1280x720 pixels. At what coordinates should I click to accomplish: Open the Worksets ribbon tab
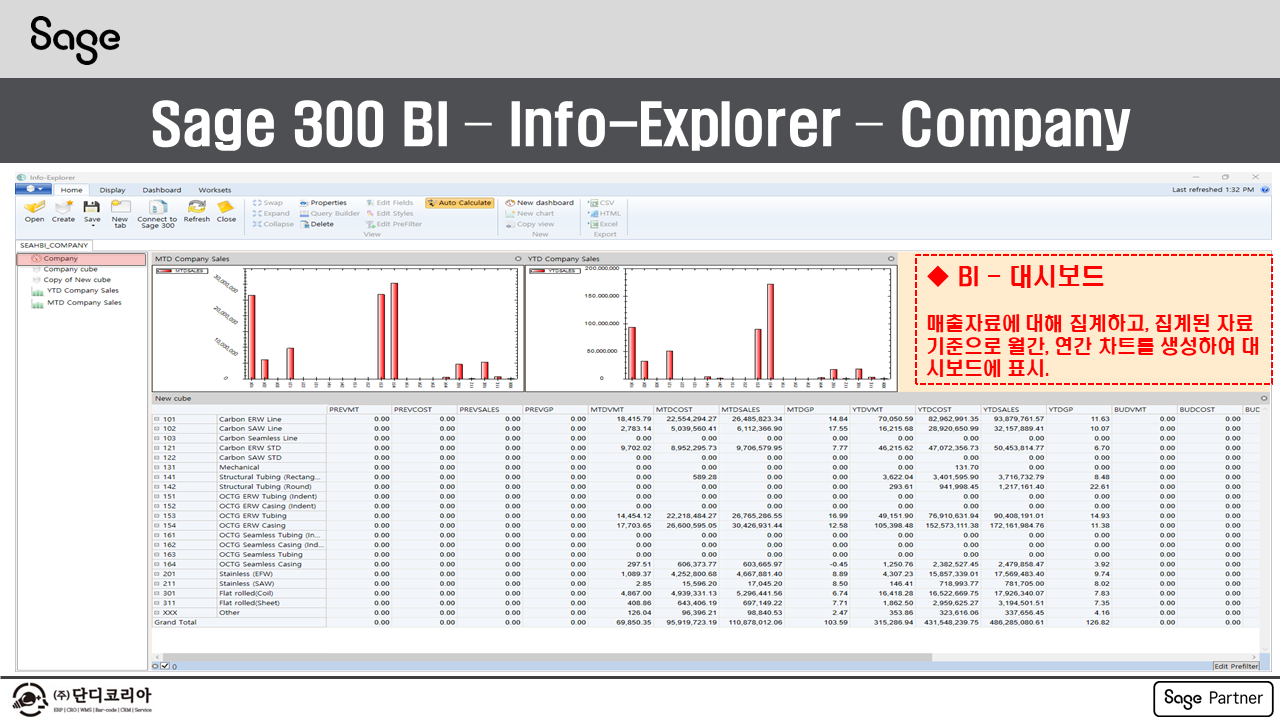(214, 189)
